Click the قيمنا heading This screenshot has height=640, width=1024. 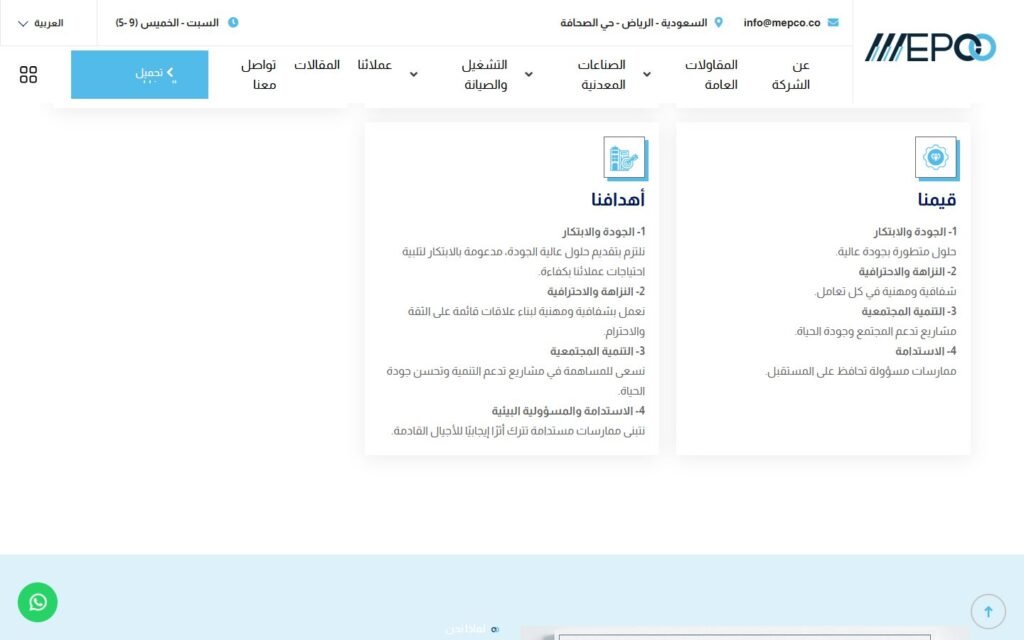pyautogui.click(x=936, y=199)
